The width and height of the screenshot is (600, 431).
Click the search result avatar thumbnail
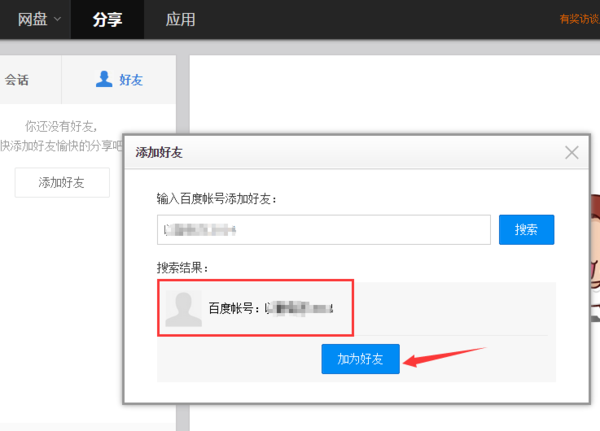(x=184, y=309)
